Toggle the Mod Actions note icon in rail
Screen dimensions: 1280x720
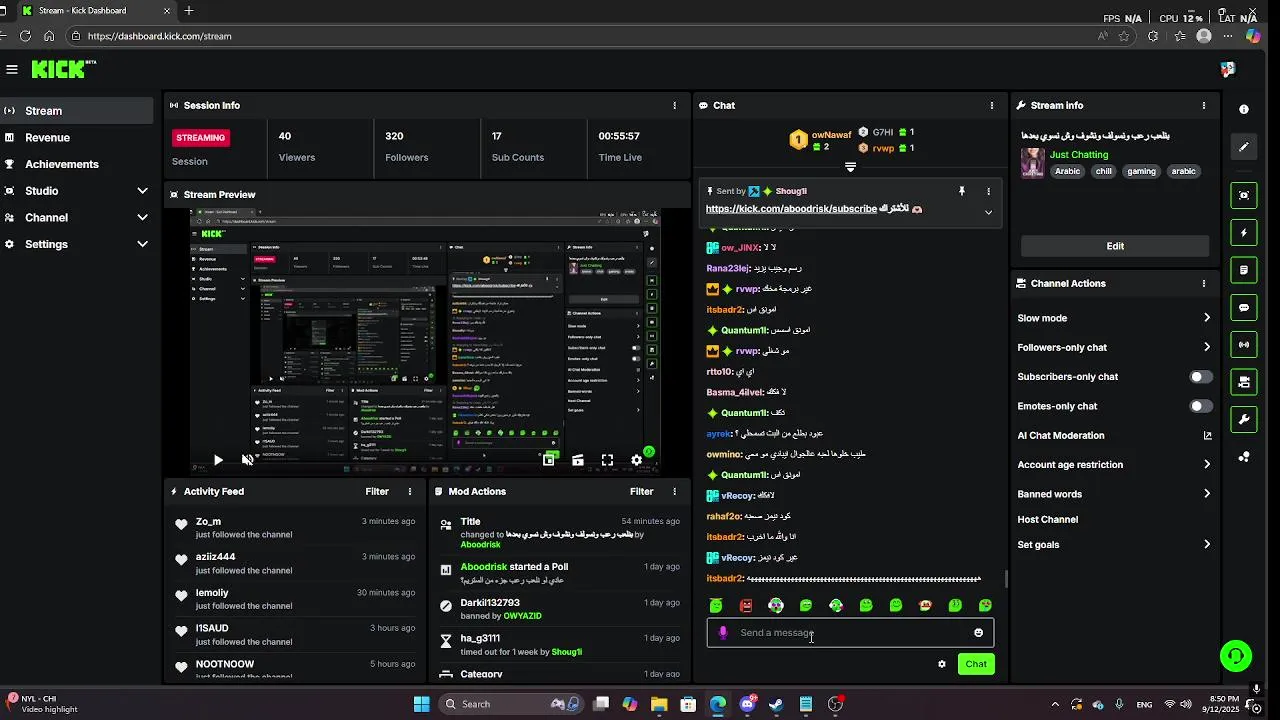point(1244,270)
